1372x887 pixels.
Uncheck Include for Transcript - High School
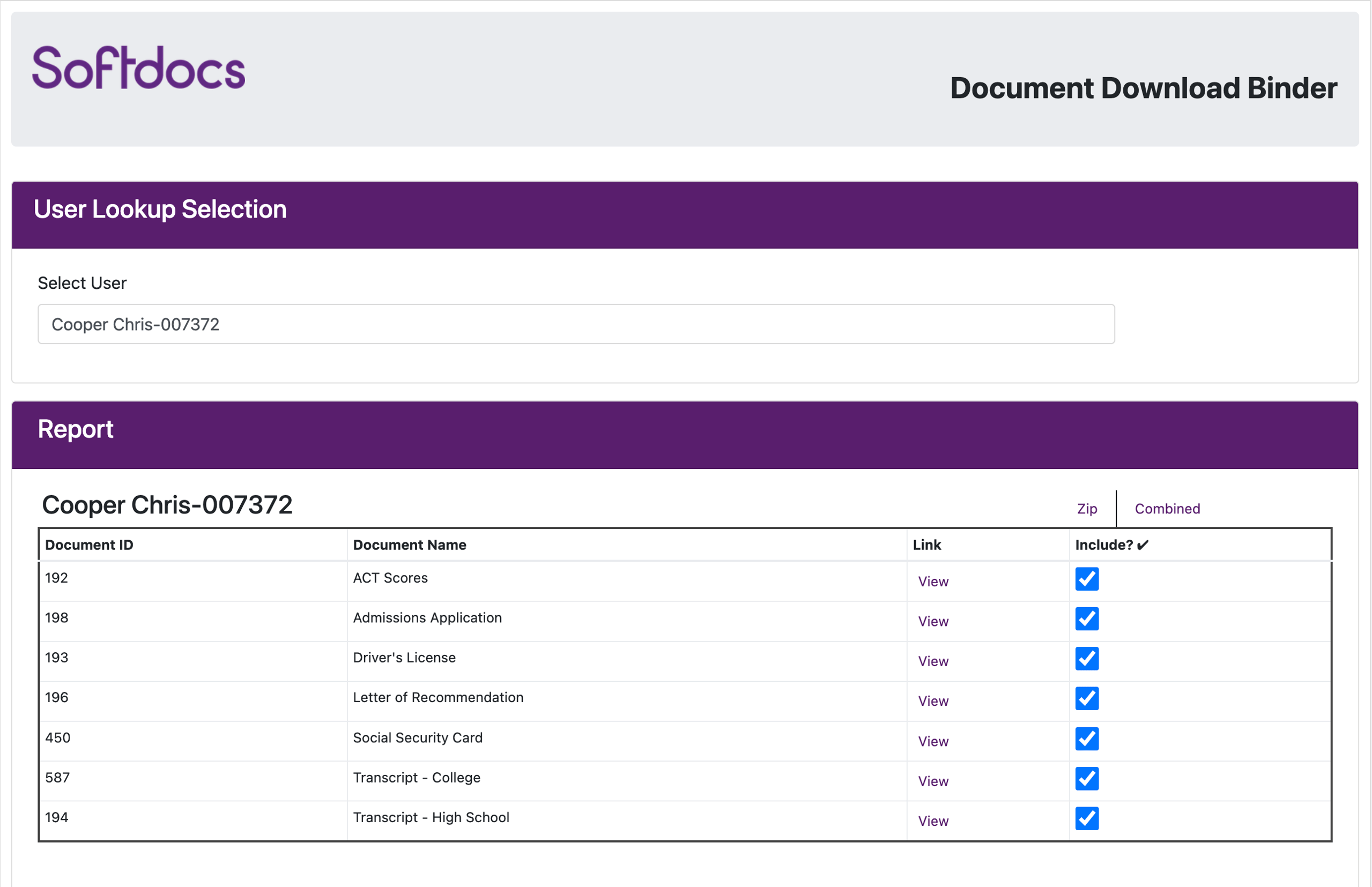1087,818
